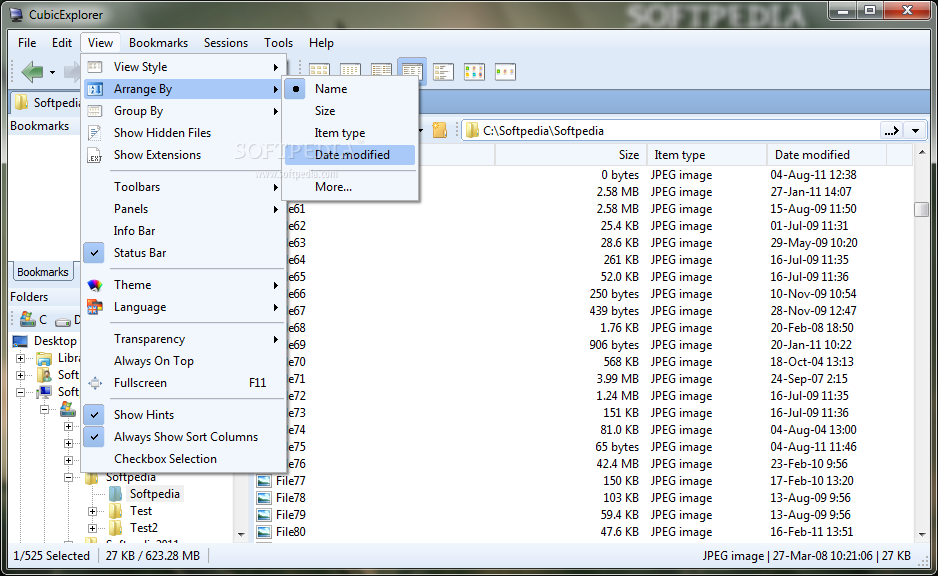
Task: Open the Group By submenu
Action: coord(183,111)
